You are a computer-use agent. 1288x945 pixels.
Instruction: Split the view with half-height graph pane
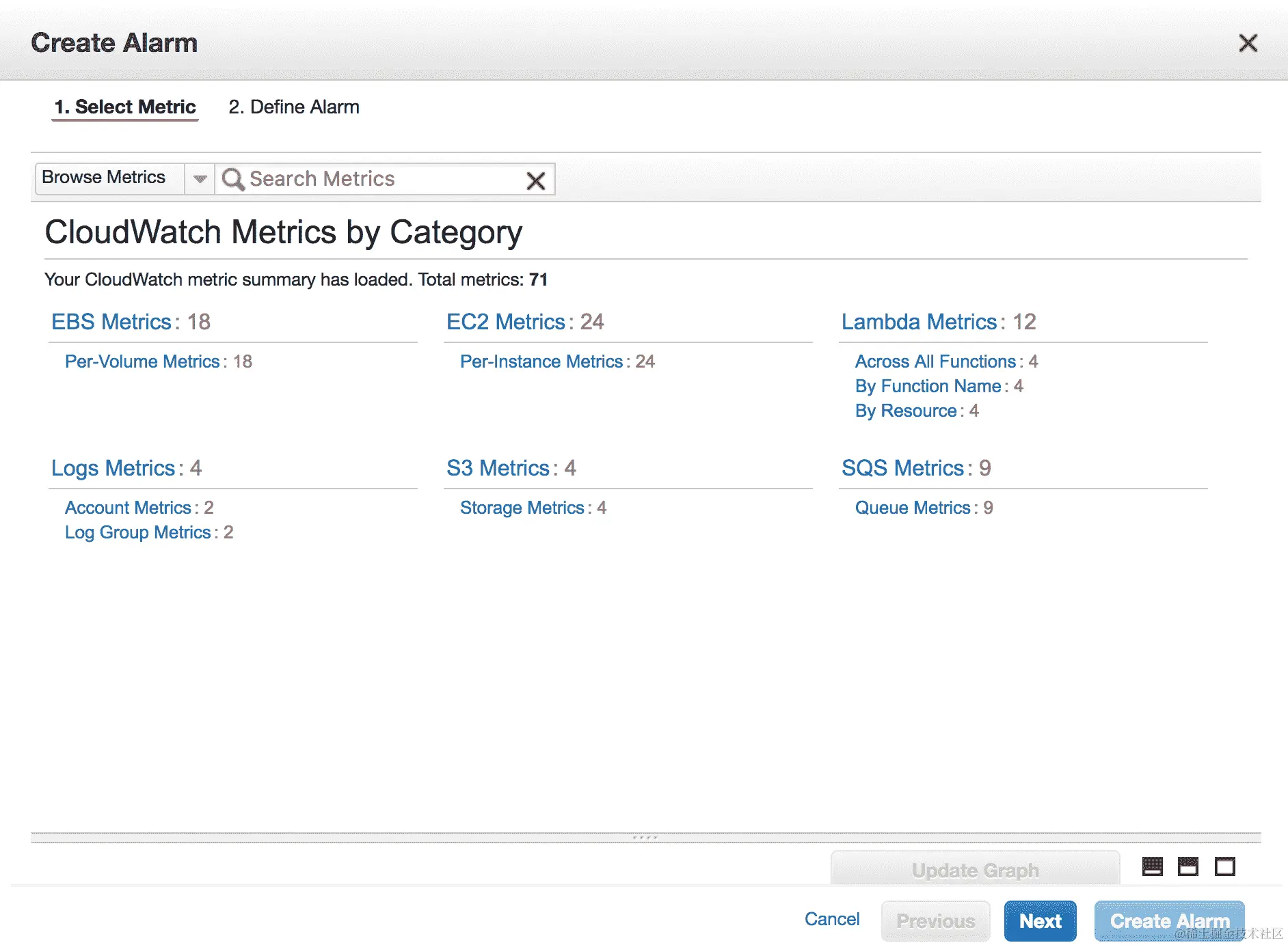tap(1188, 866)
